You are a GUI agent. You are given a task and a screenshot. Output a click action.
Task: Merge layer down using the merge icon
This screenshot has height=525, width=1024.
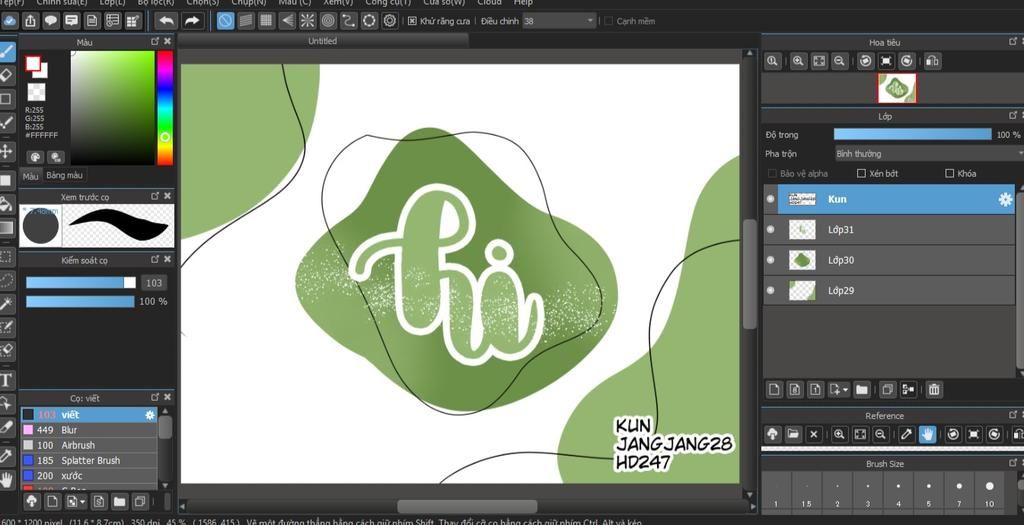pyautogui.click(x=908, y=390)
